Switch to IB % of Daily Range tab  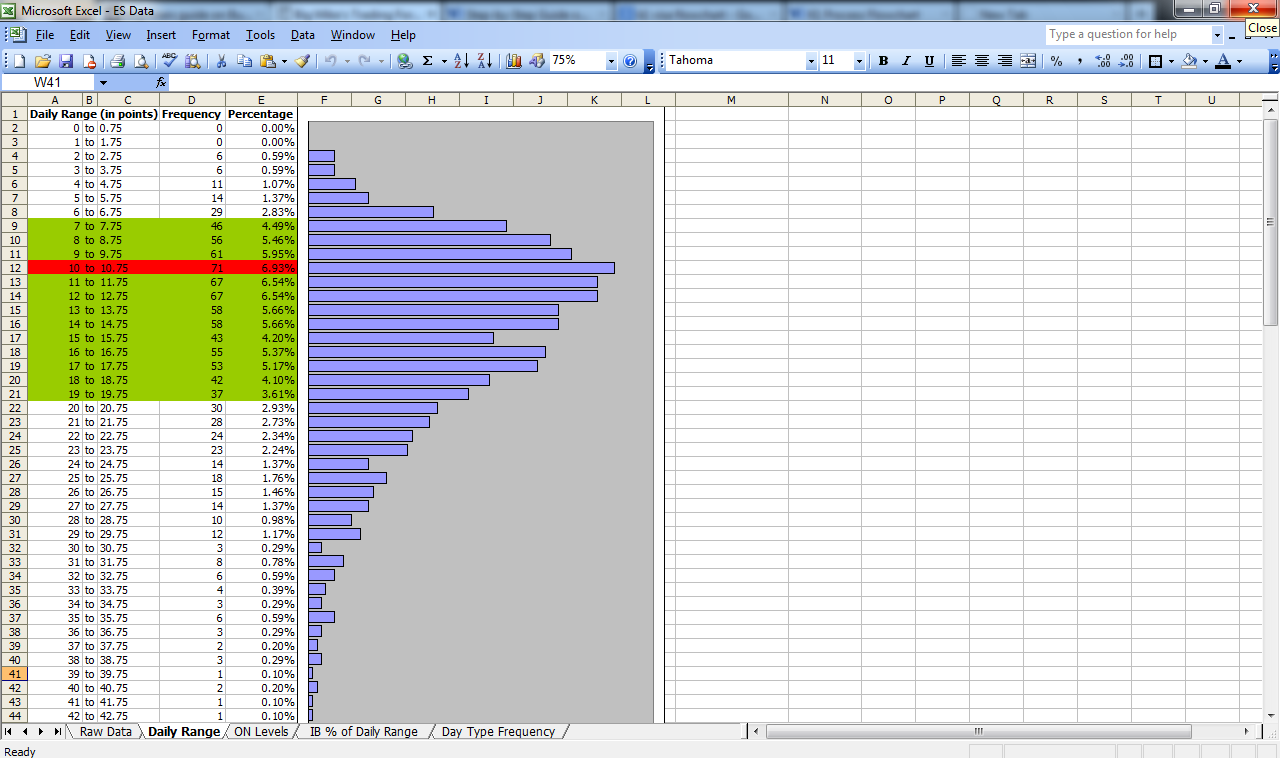tap(364, 732)
